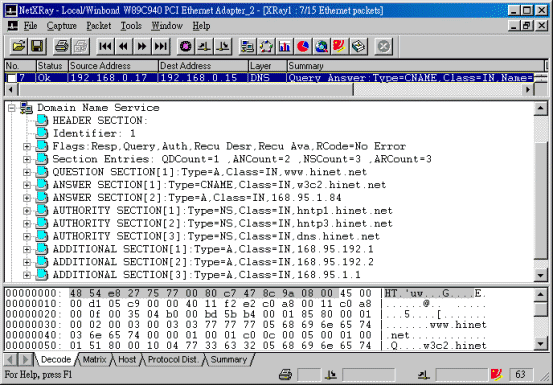The image size is (553, 385).
Task: Click the toolbar icon with arrow pointing up-right
Action: click(x=204, y=46)
